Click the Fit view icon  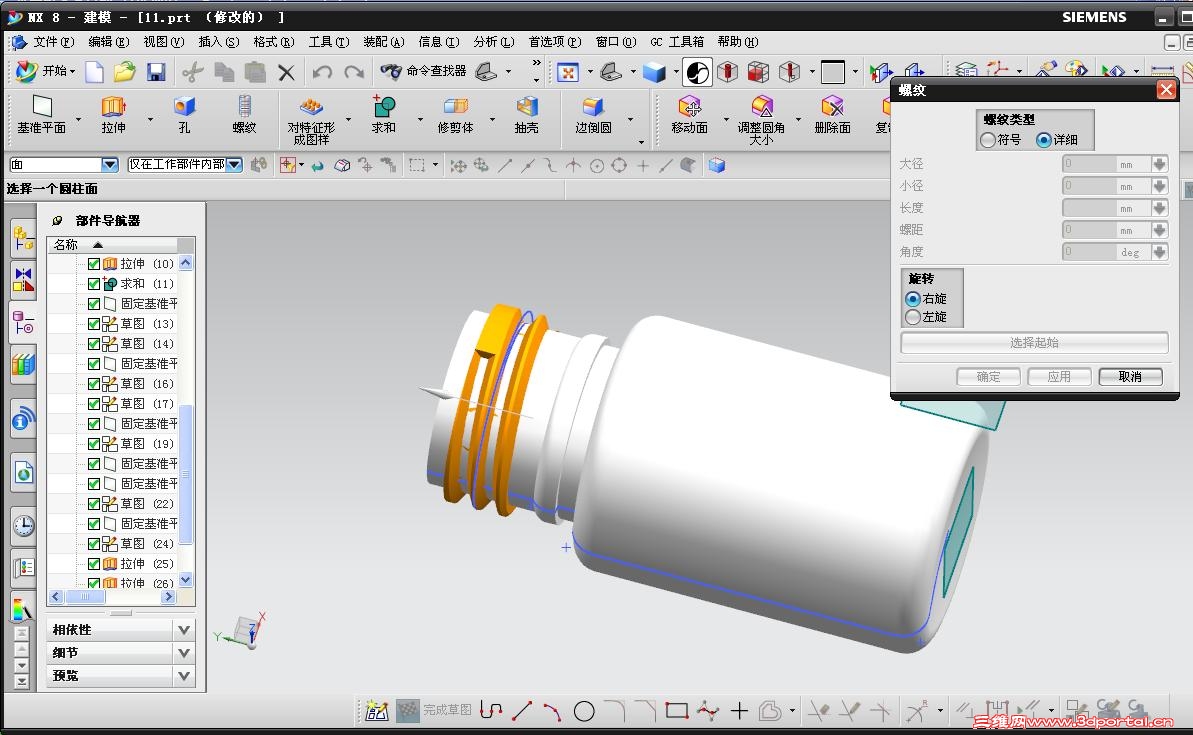click(x=568, y=72)
